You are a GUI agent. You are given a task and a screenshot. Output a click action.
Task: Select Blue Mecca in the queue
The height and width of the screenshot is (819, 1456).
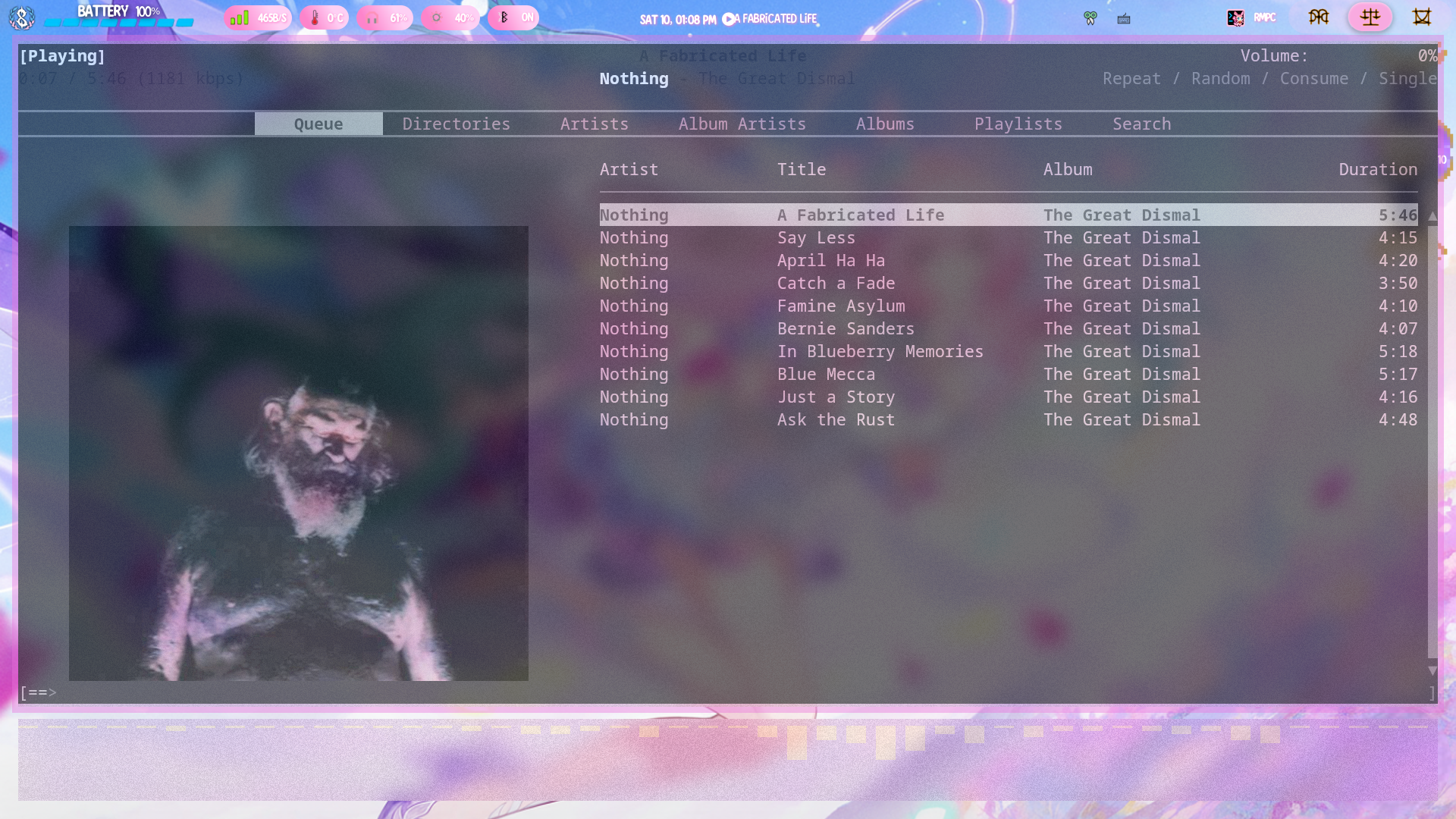(826, 374)
